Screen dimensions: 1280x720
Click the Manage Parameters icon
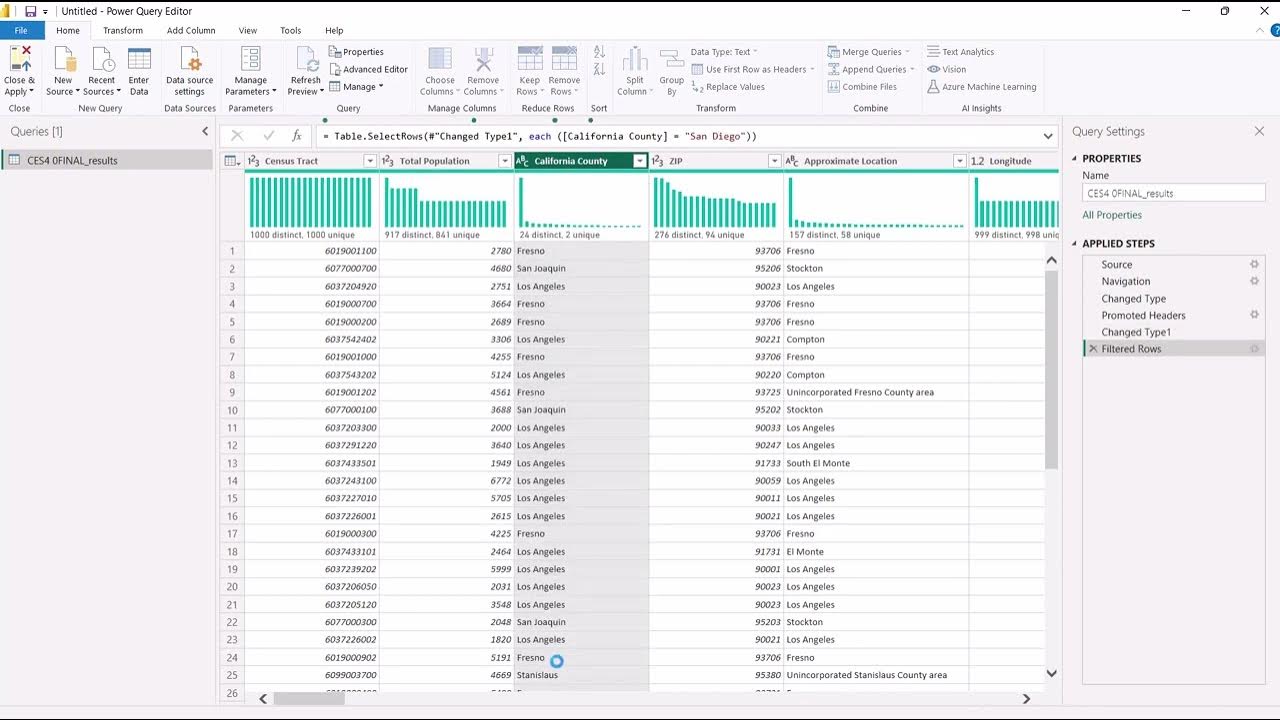pos(250,59)
